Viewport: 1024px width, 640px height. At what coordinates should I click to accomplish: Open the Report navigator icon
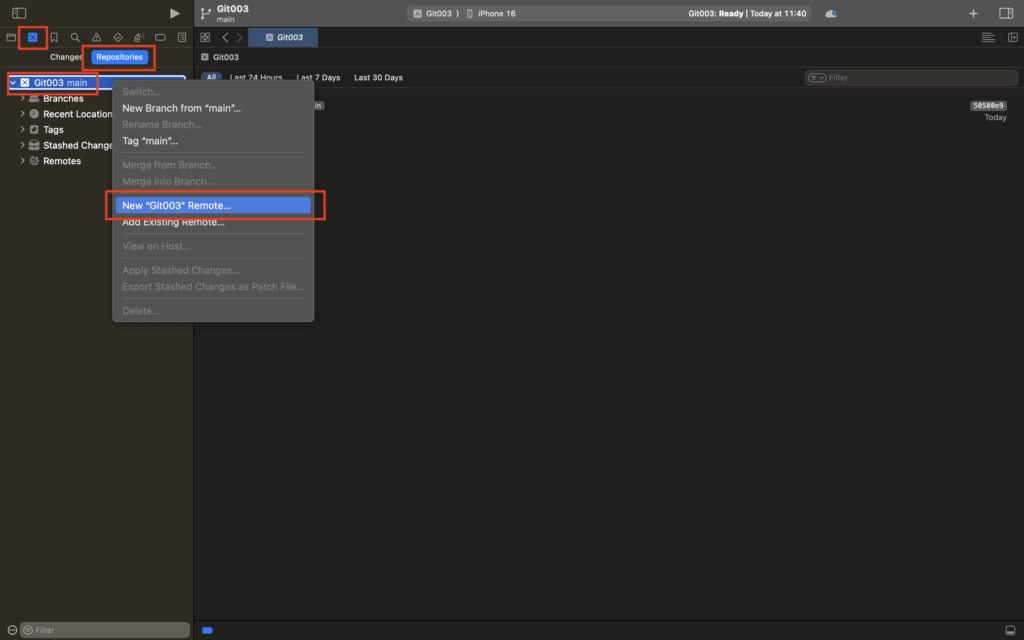pyautogui.click(x=182, y=37)
